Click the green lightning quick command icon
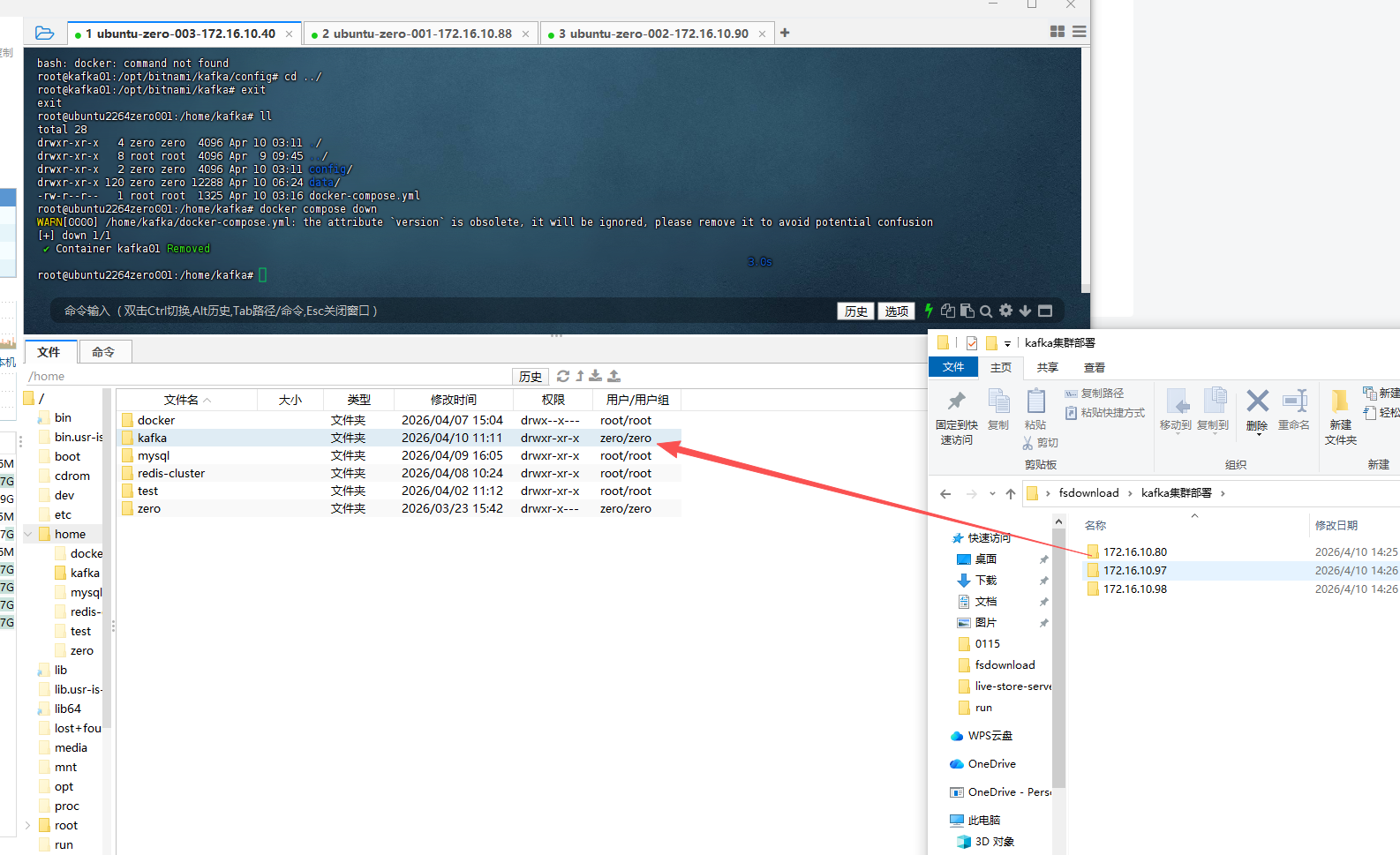The width and height of the screenshot is (1400, 855). coord(929,311)
